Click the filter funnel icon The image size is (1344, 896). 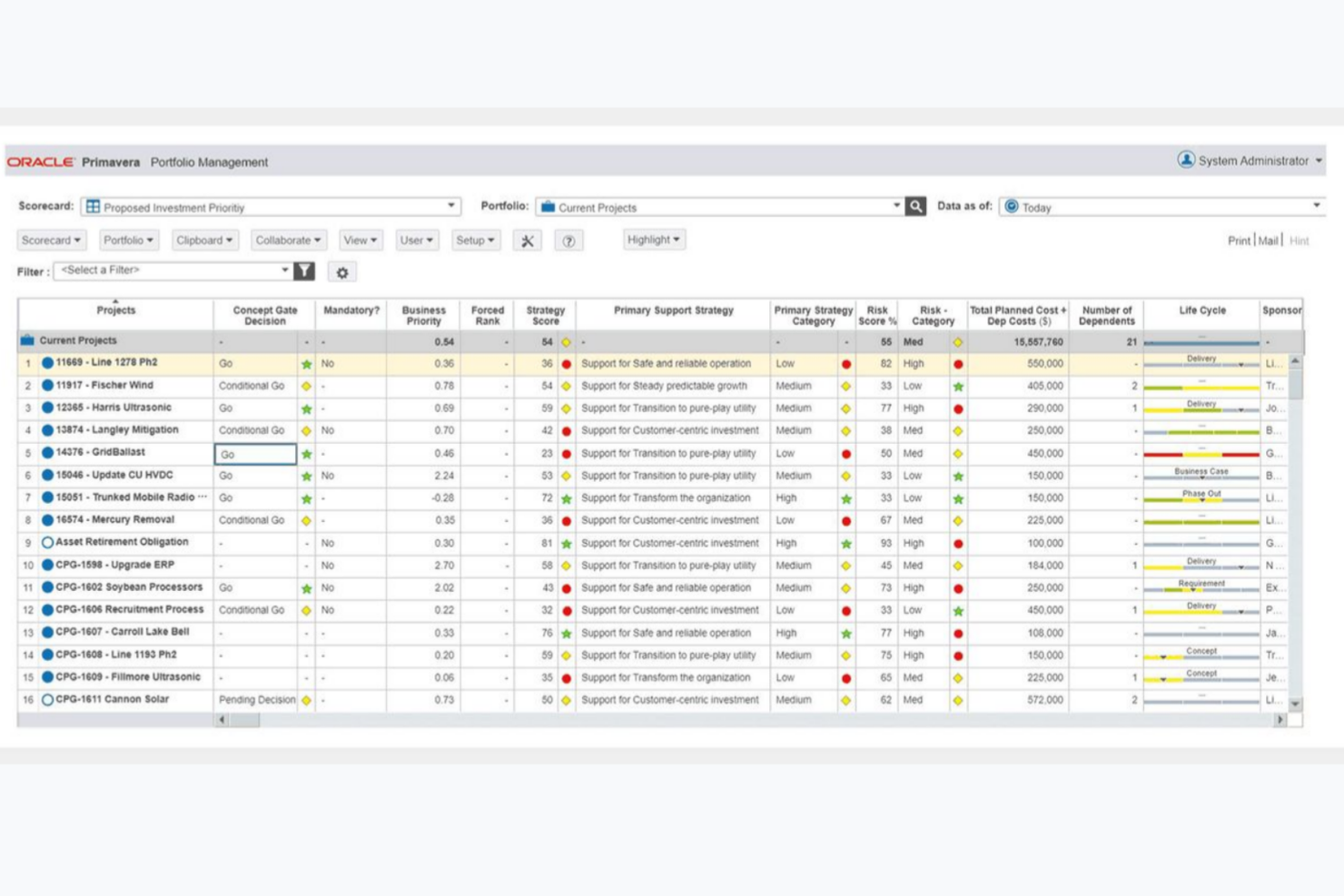pyautogui.click(x=304, y=271)
